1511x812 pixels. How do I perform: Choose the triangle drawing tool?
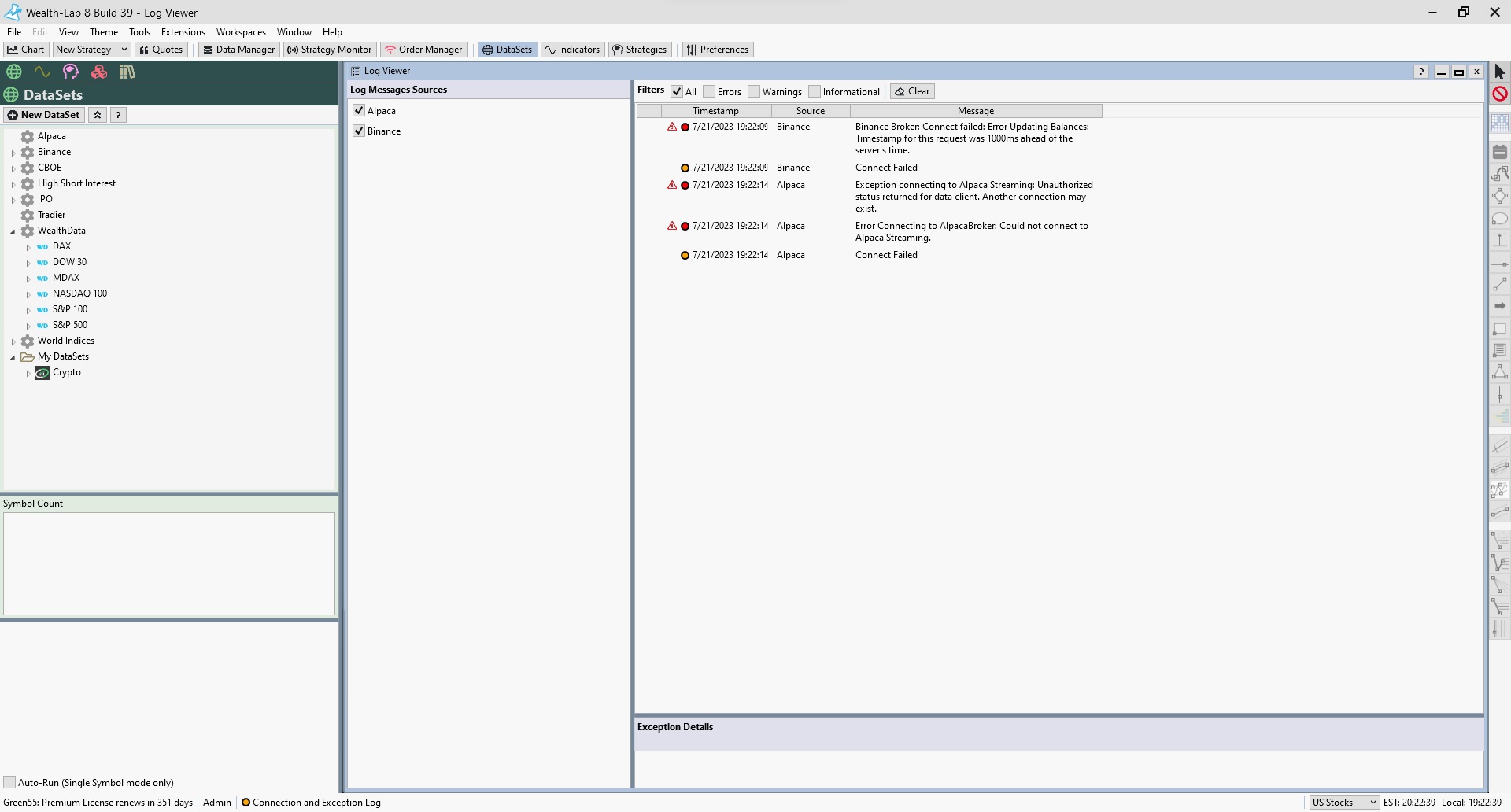click(1499, 372)
